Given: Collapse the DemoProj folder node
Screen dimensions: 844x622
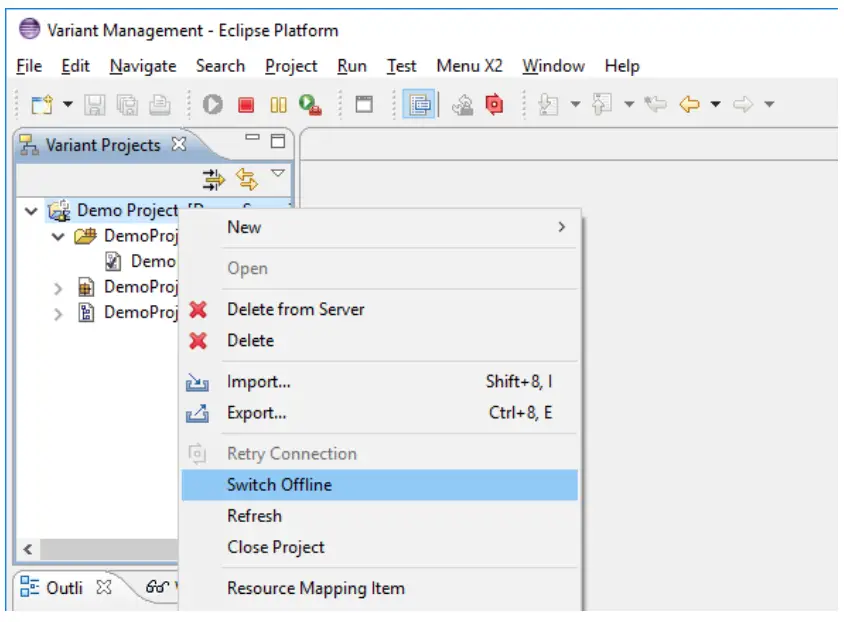Looking at the screenshot, I should pos(58,237).
